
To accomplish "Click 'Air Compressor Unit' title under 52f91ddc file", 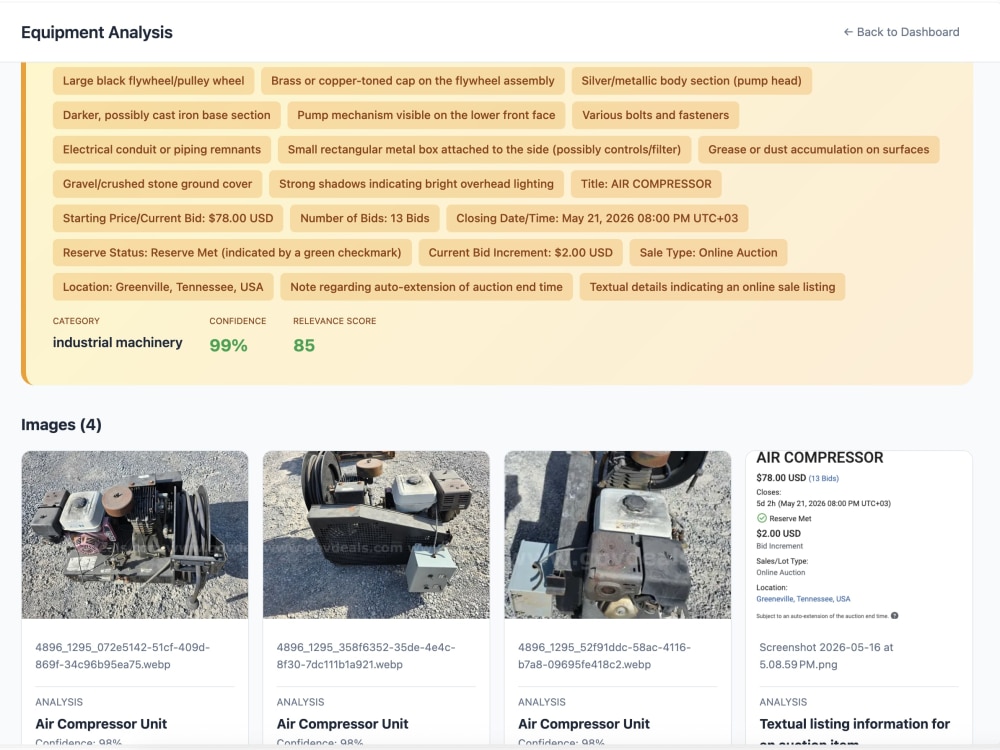I will pyautogui.click(x=584, y=724).
